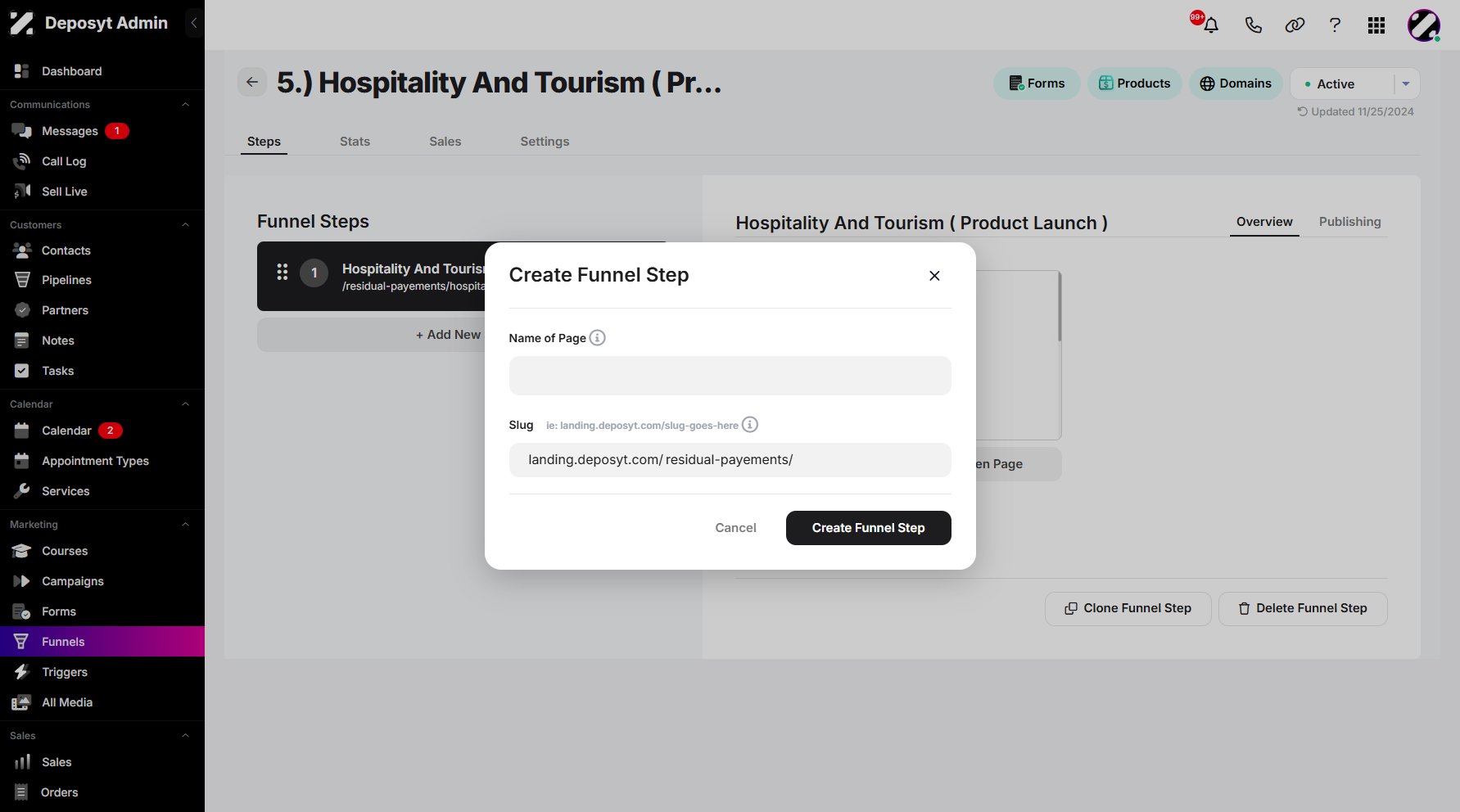Open the user profile avatar
1460x812 pixels.
pos(1424,25)
